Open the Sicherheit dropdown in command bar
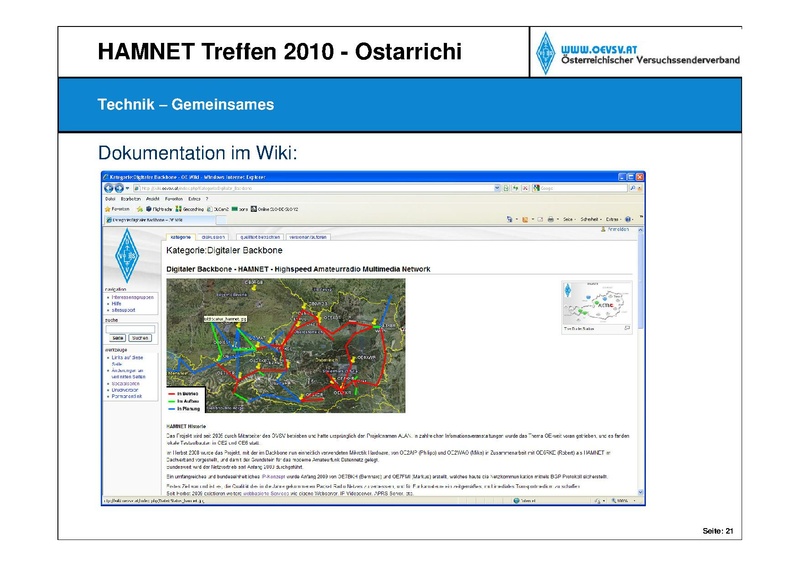 tap(591, 219)
